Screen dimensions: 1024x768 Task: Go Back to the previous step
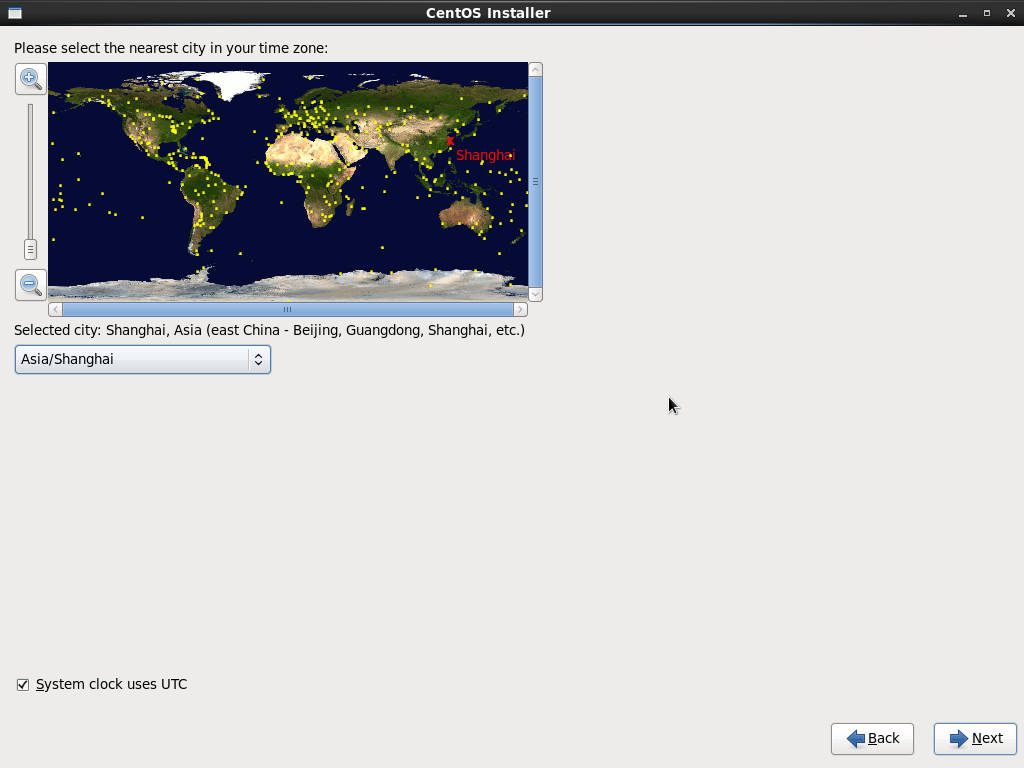point(872,739)
